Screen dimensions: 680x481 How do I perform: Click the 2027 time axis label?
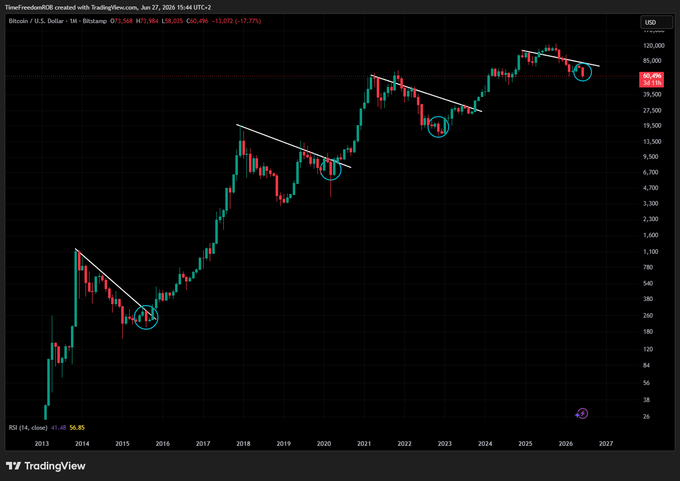[x=606, y=444]
